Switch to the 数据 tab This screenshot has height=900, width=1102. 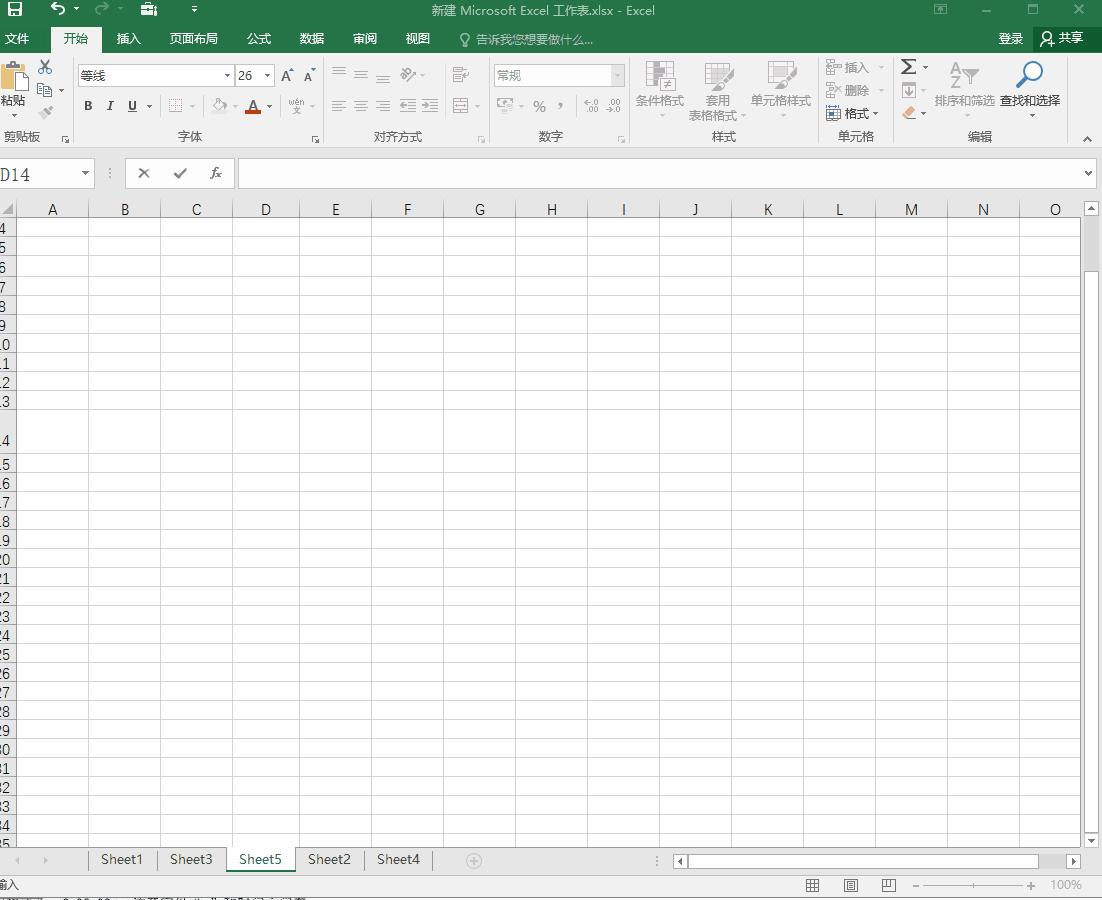point(311,39)
